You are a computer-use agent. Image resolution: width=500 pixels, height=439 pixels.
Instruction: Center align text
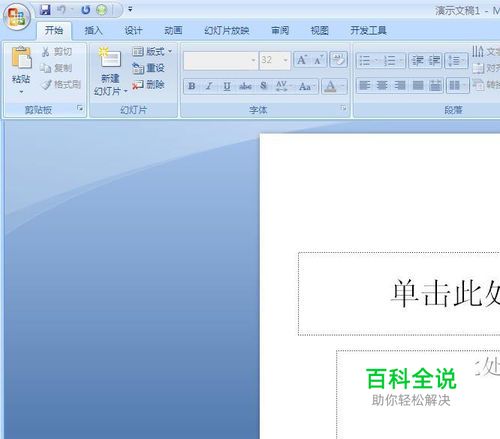382,86
